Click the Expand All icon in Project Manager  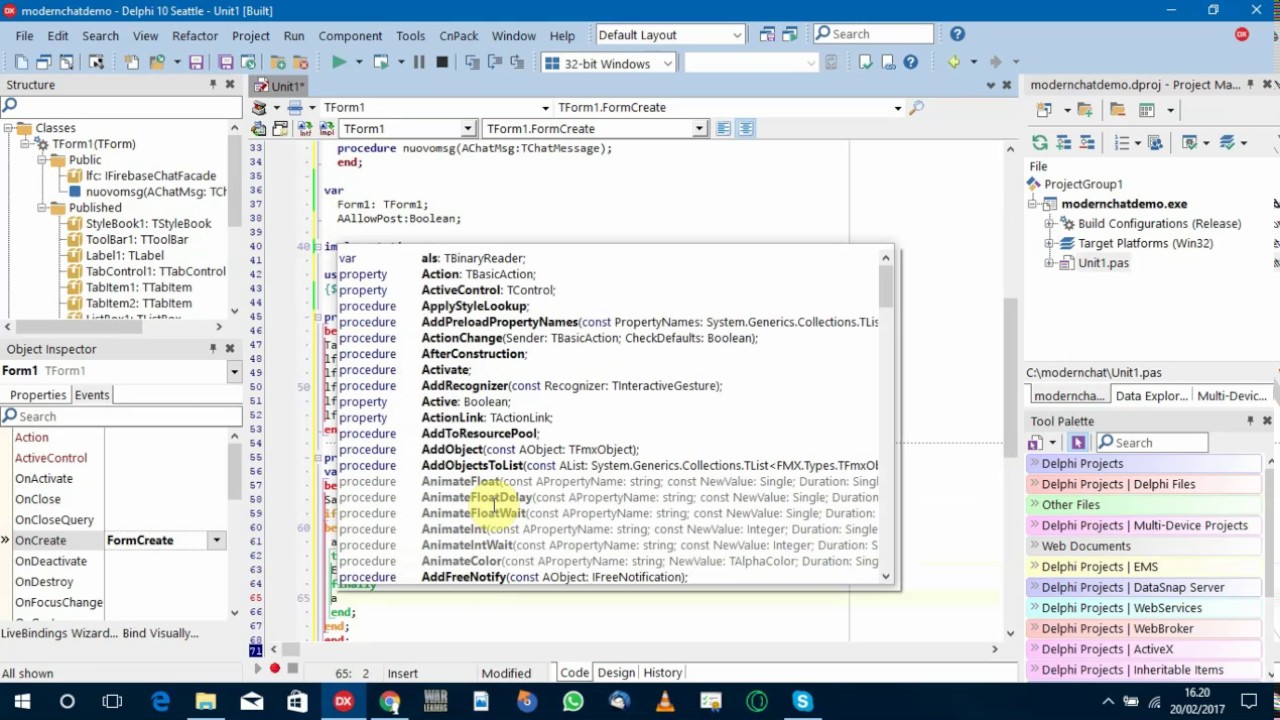coord(1063,143)
